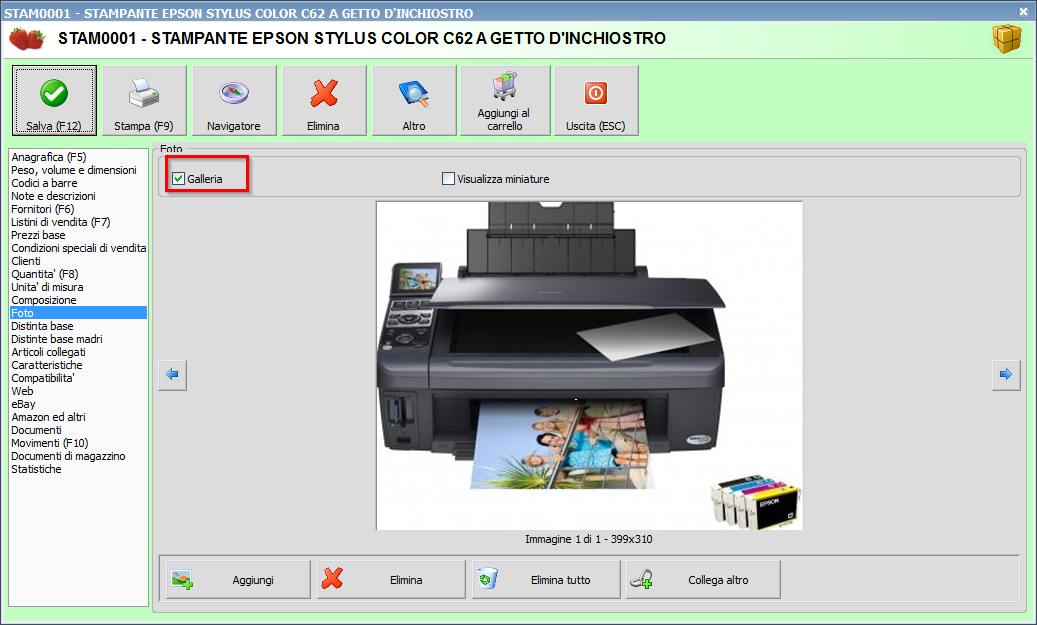
Task: Click the Uscita (ESC) power button
Action: (596, 101)
